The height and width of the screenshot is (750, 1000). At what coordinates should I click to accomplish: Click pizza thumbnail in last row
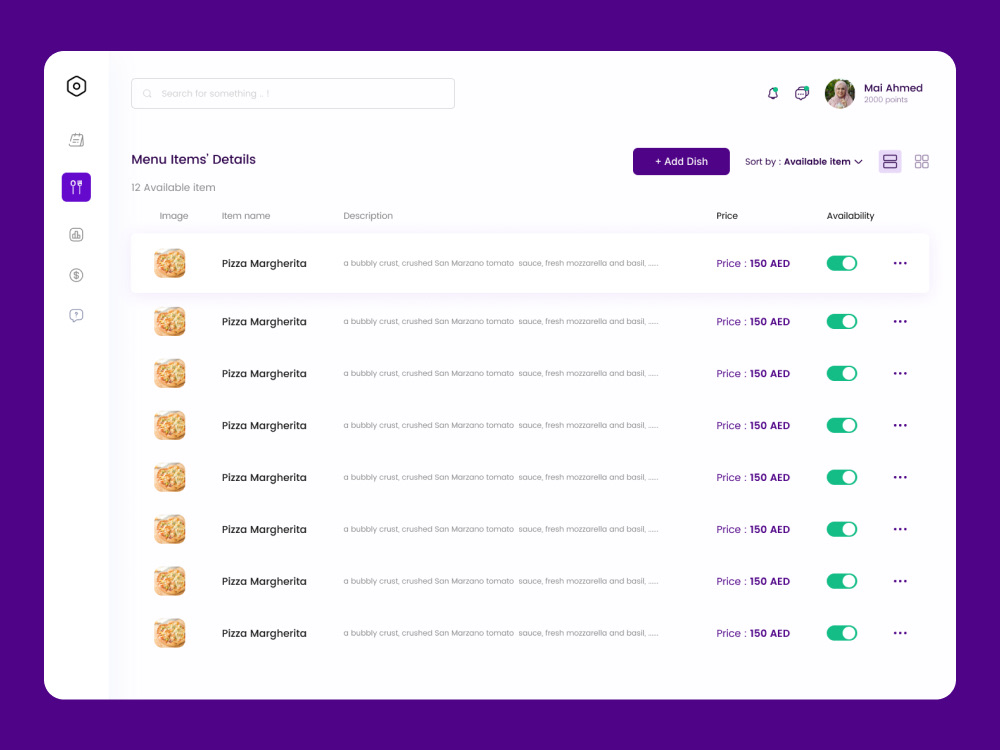point(170,633)
